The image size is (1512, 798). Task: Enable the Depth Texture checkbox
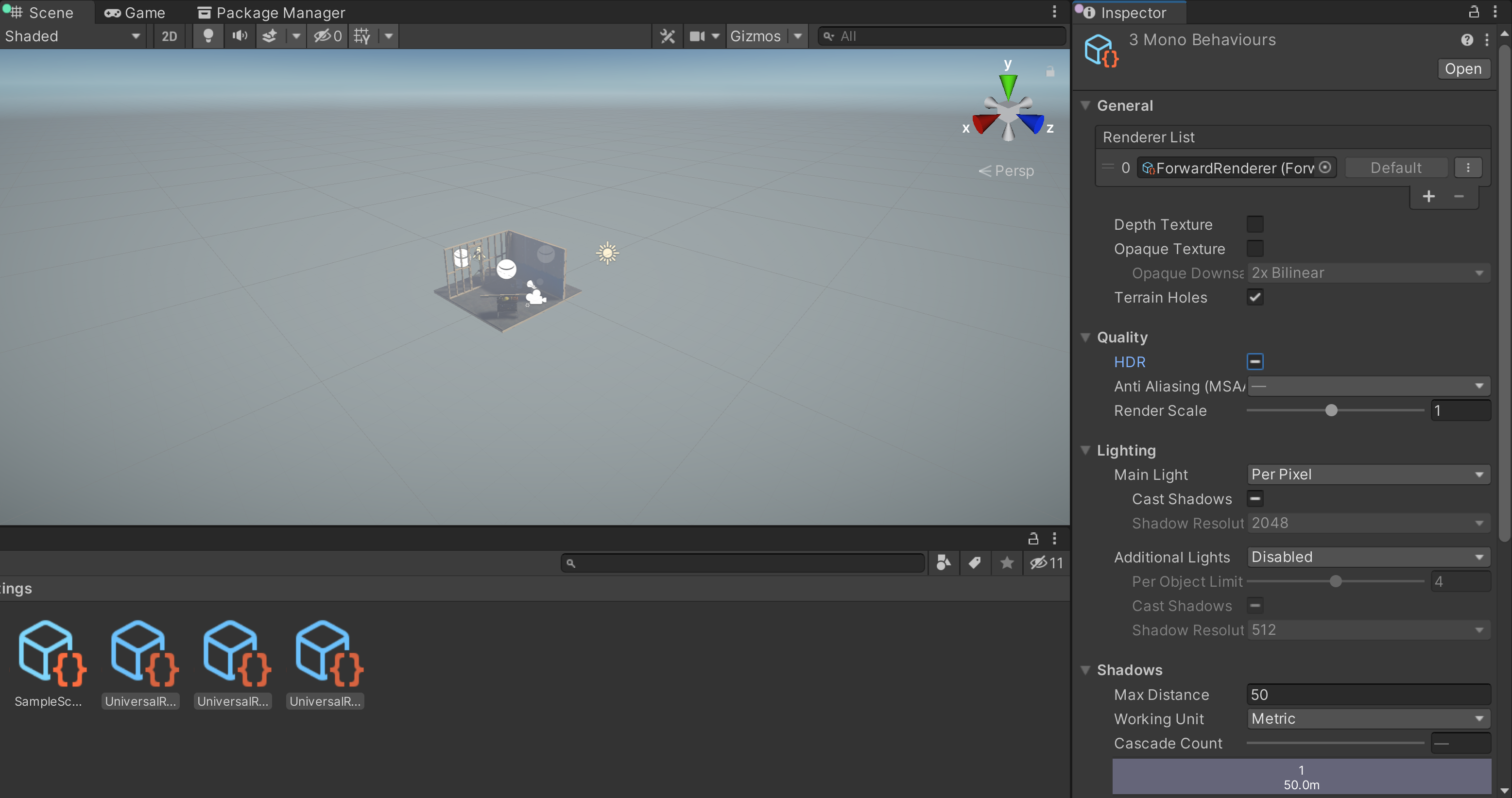pos(1255,224)
